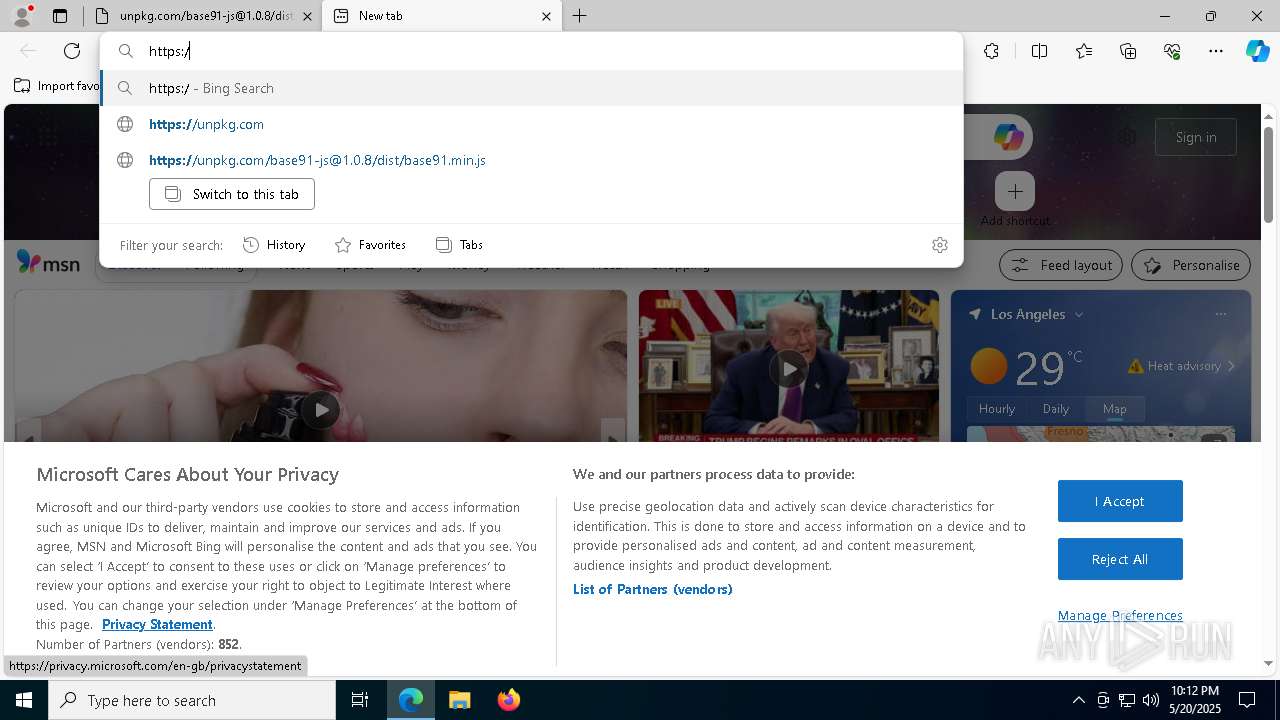Open search suggestion settings gear
The image size is (1280, 720).
[x=940, y=245]
